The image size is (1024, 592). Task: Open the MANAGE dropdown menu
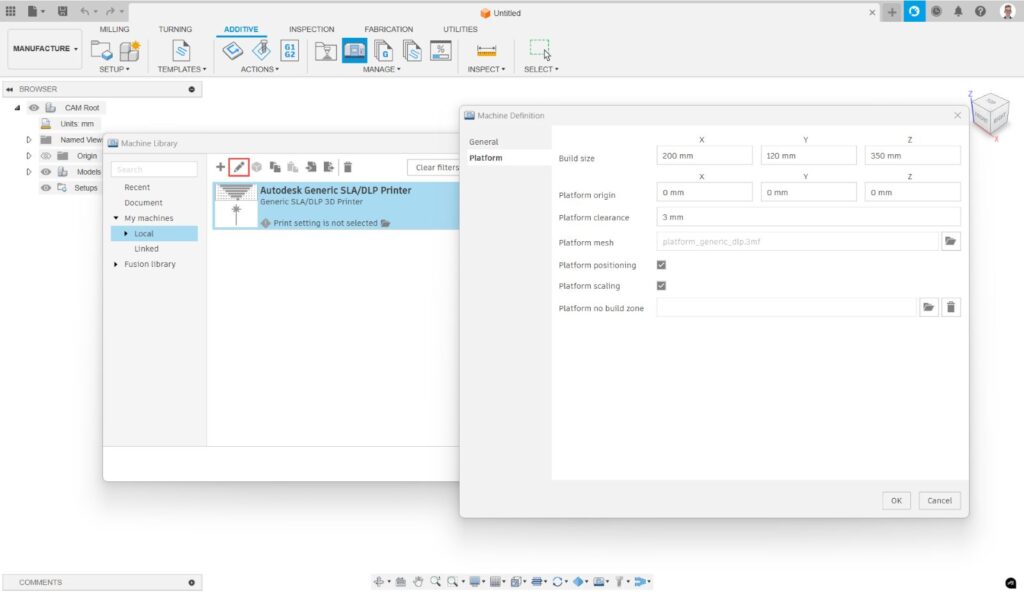click(381, 69)
